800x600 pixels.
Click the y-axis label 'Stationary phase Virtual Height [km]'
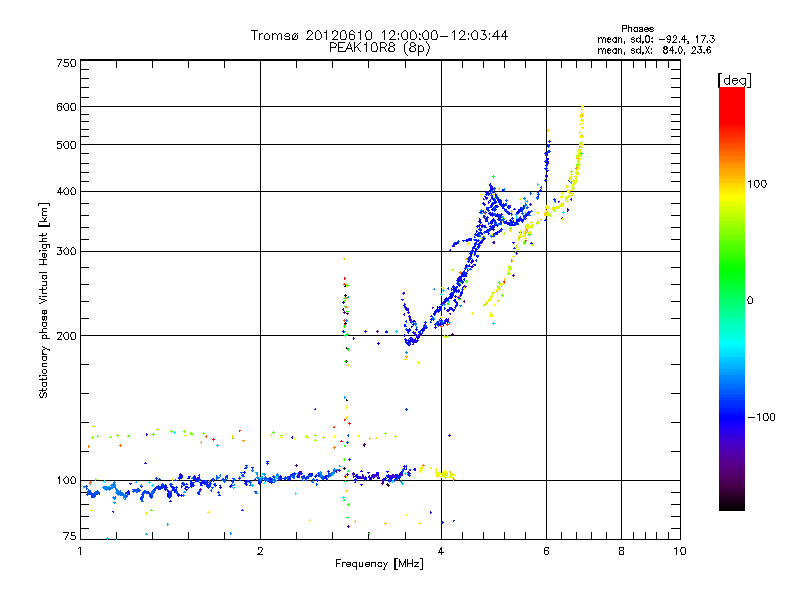coord(43,300)
